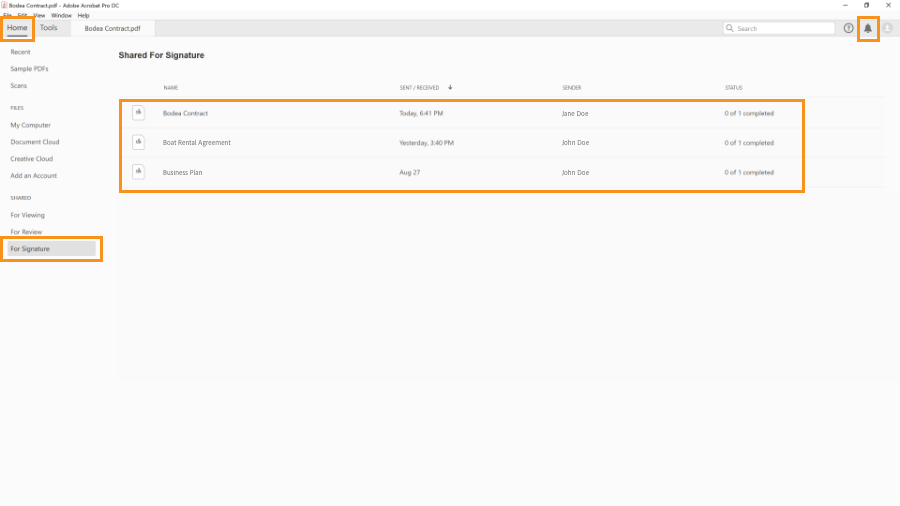
Task: Open the user profile avatar icon
Action: coord(887,28)
